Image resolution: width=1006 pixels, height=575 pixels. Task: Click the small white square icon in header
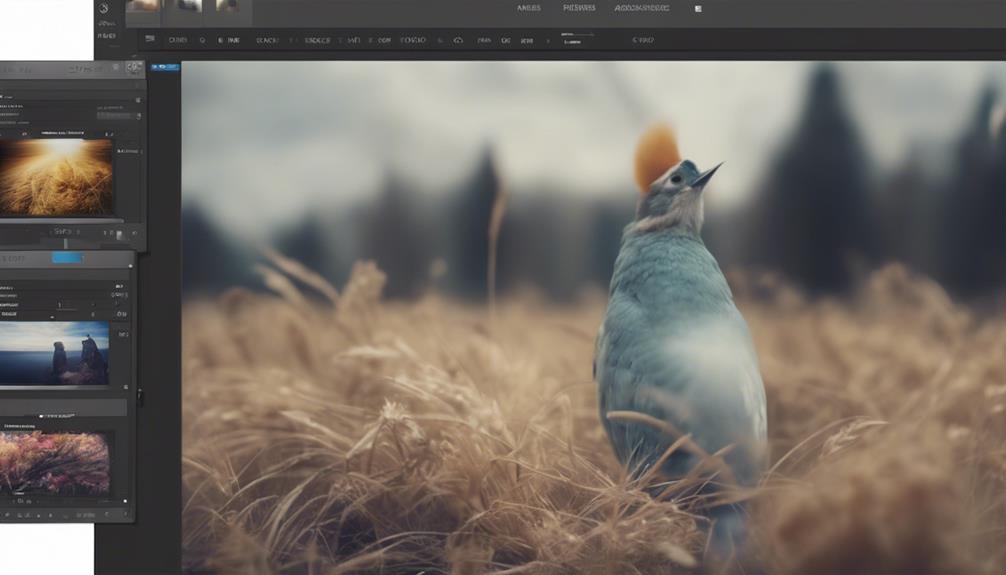[x=698, y=9]
